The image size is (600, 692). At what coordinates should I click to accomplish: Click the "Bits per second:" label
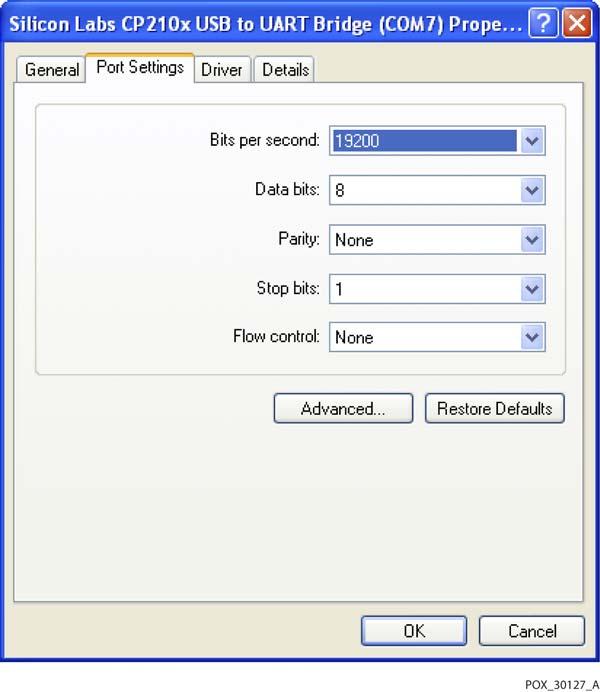[x=264, y=140]
